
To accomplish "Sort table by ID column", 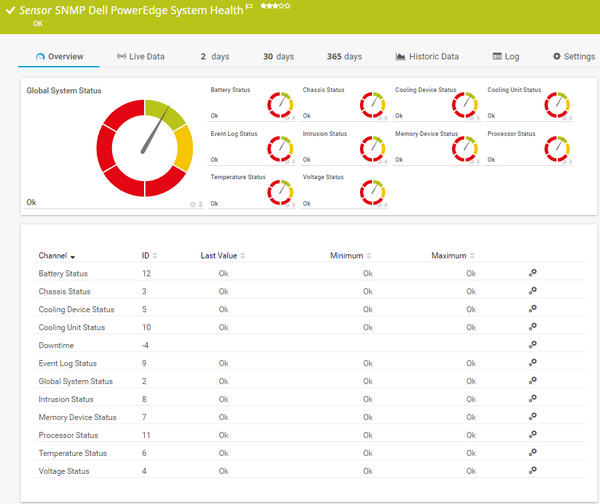I will (x=149, y=256).
